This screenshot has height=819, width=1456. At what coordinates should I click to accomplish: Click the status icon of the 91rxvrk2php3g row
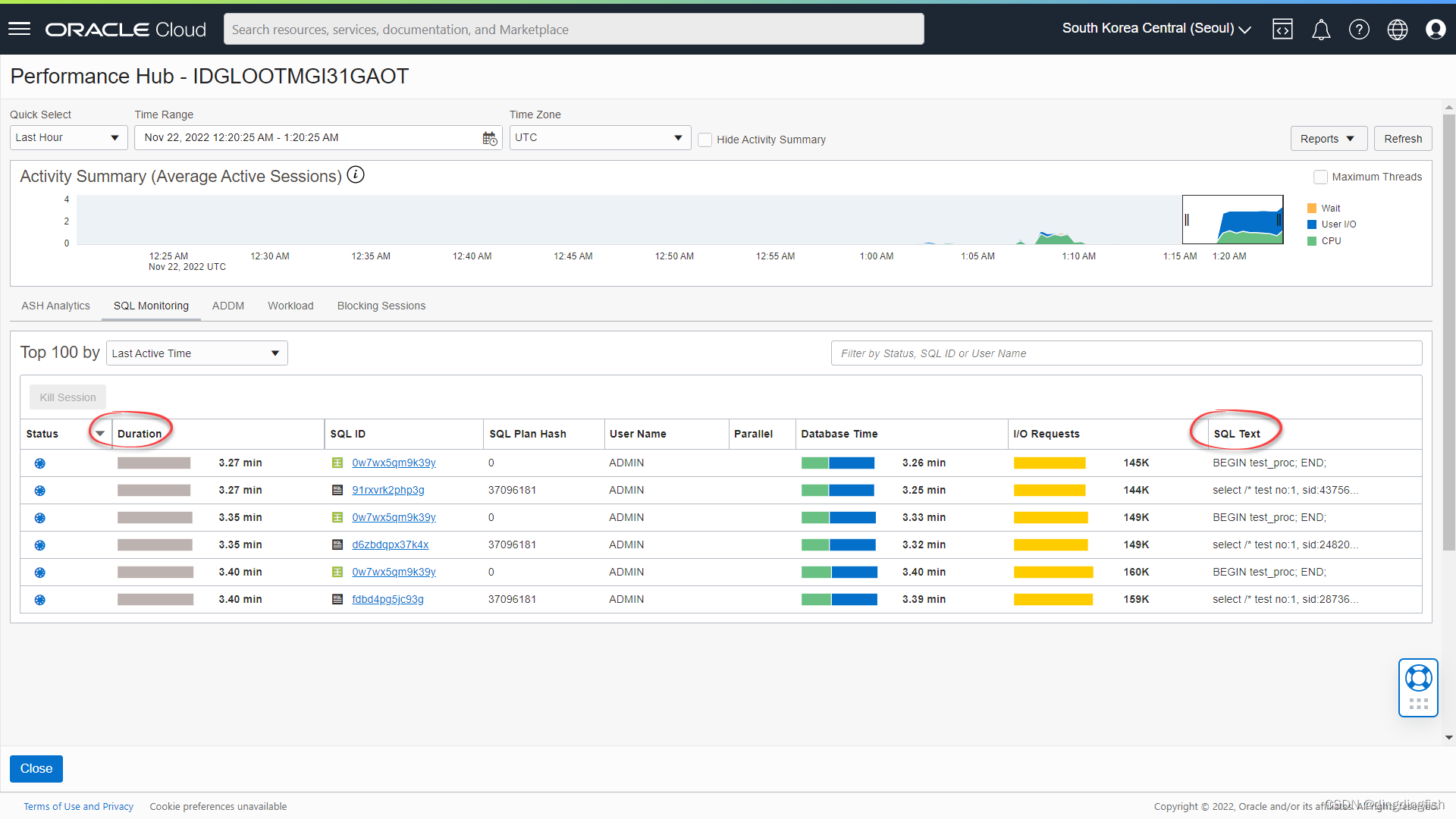[x=40, y=491]
